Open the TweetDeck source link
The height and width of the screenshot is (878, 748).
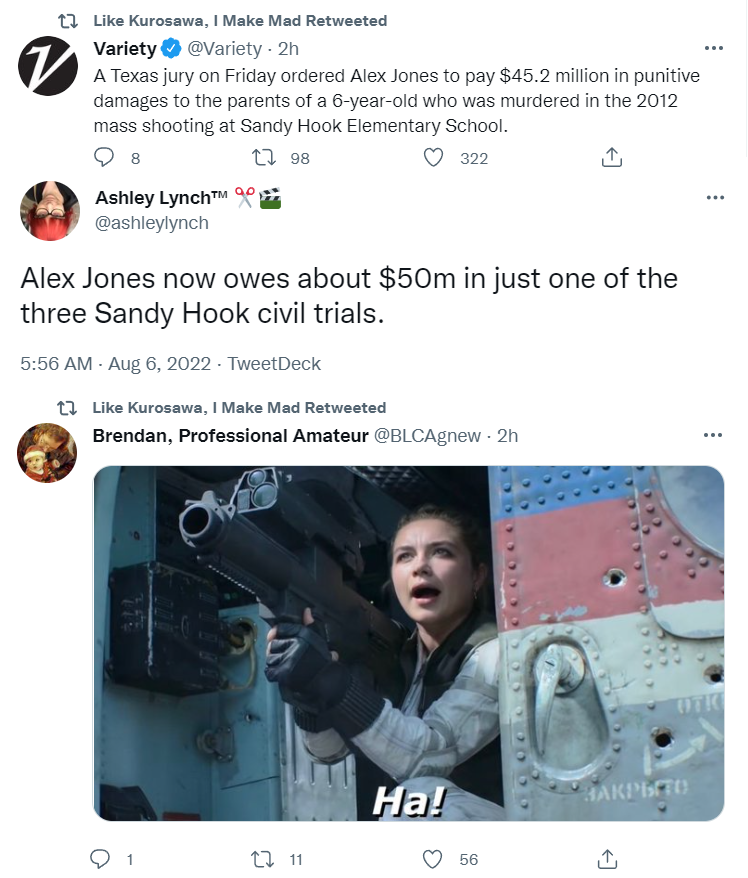(x=274, y=364)
